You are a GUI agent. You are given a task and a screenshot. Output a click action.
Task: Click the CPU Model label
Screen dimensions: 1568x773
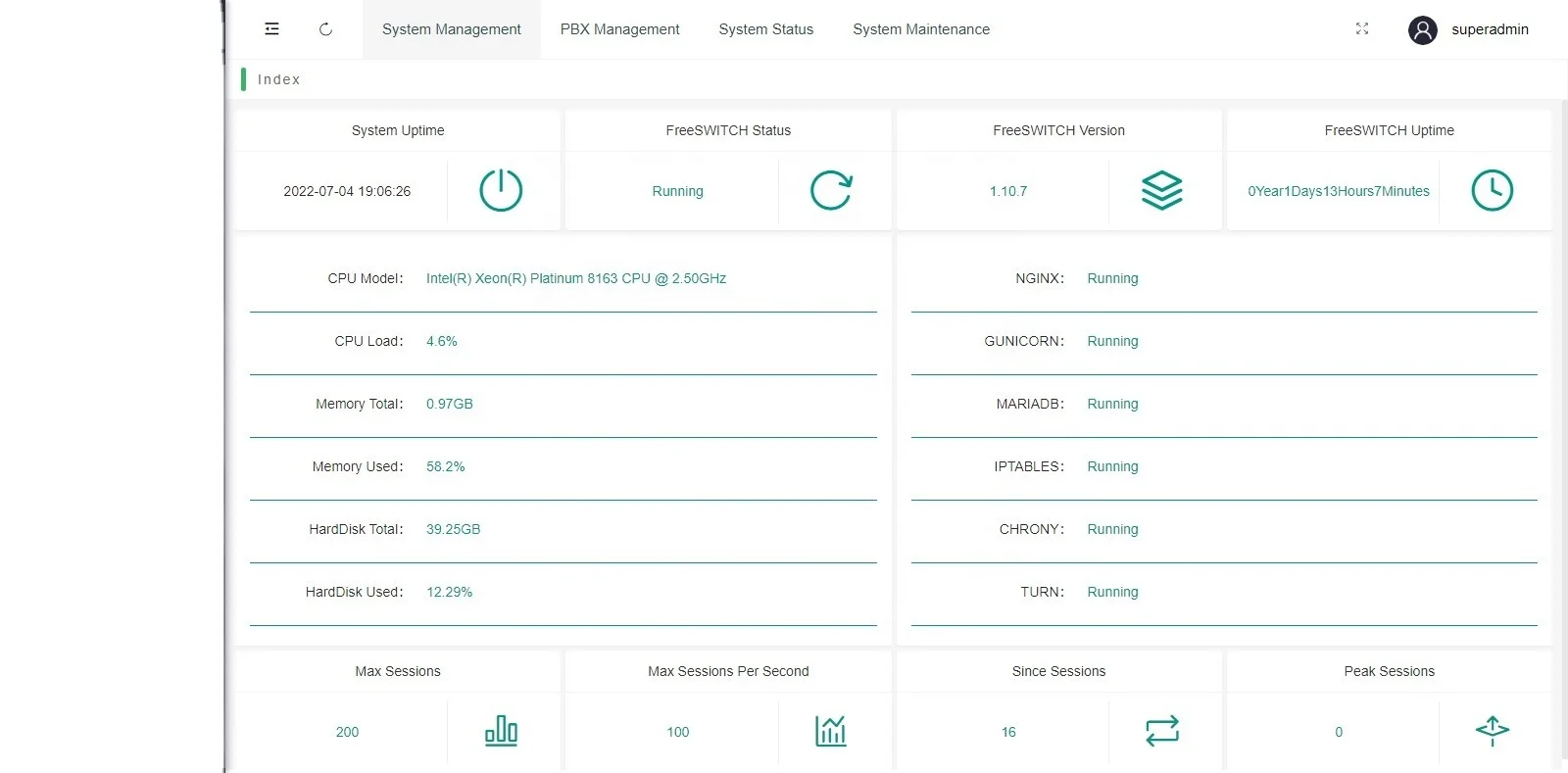(365, 278)
